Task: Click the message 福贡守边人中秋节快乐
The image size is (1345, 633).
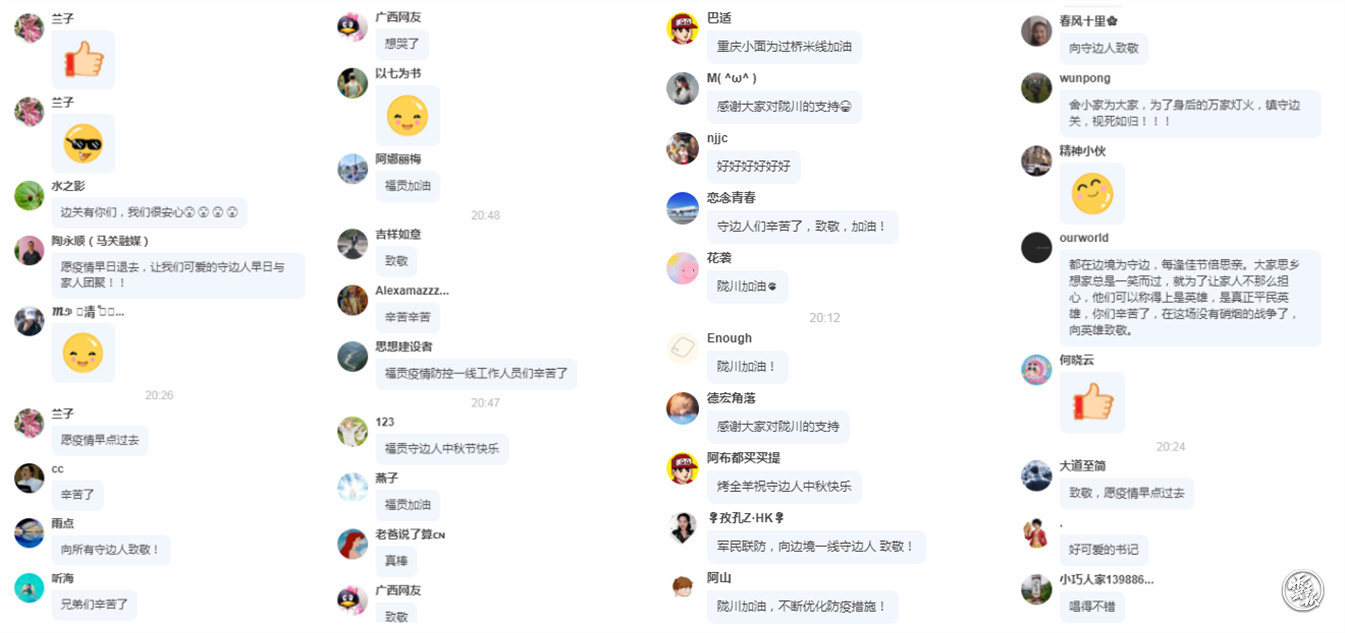Action: click(x=441, y=448)
